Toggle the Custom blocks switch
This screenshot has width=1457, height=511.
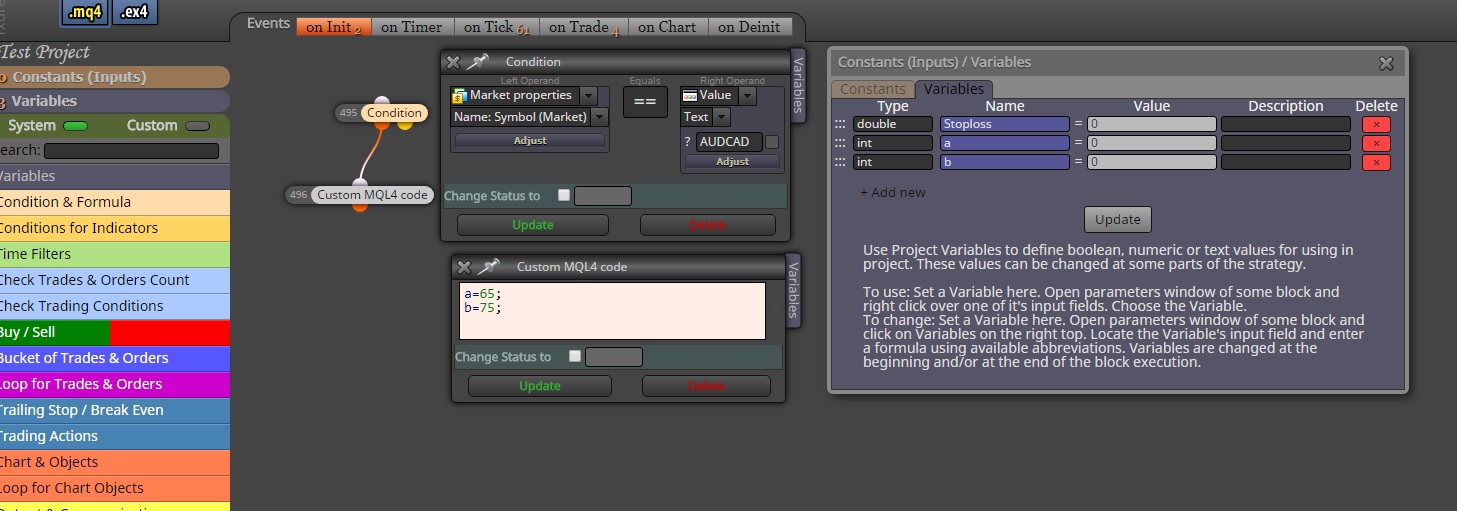click(198, 126)
